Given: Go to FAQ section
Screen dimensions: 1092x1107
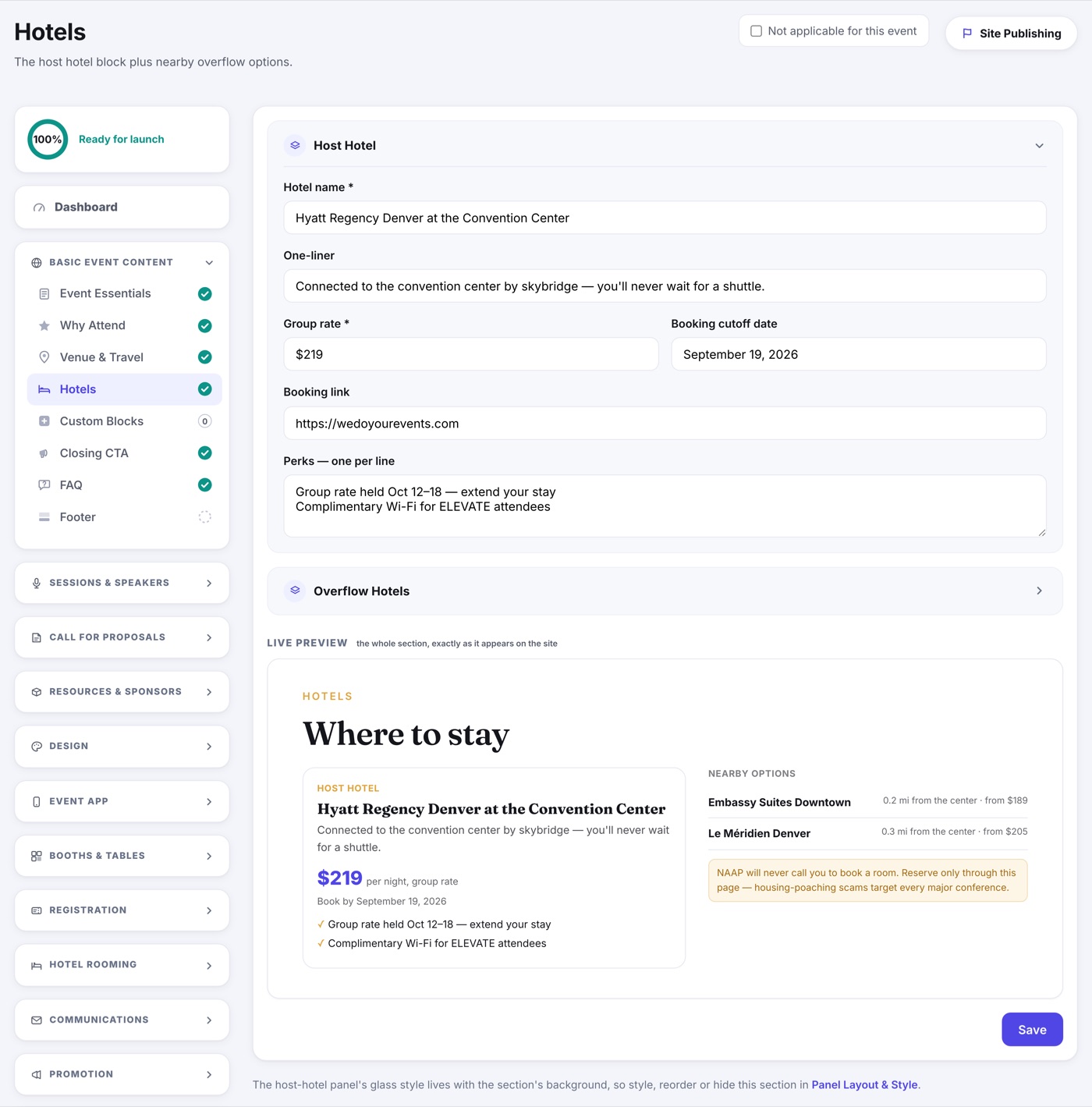Looking at the screenshot, I should point(125,485).
